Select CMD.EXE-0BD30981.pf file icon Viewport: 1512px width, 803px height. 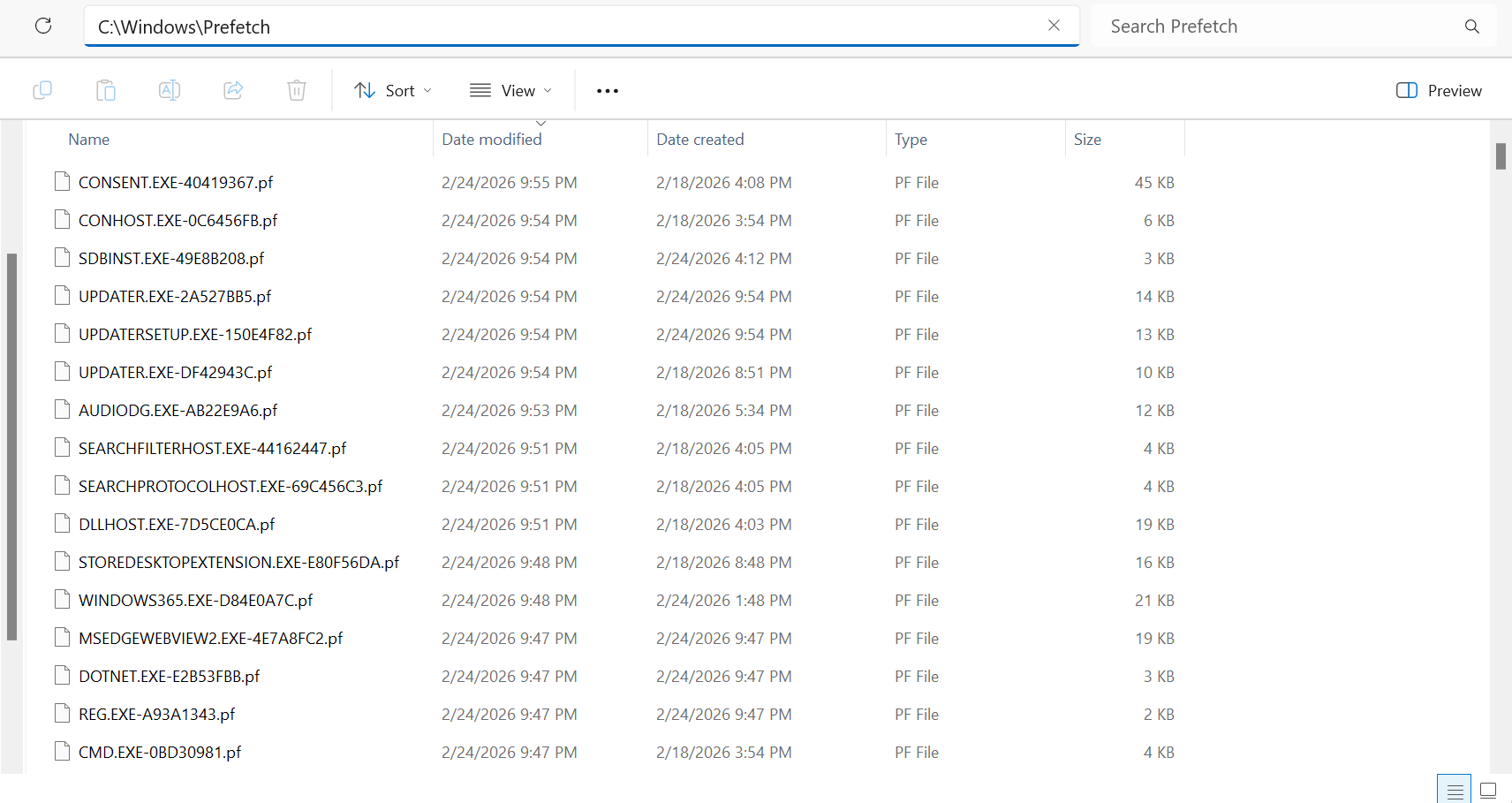(62, 752)
